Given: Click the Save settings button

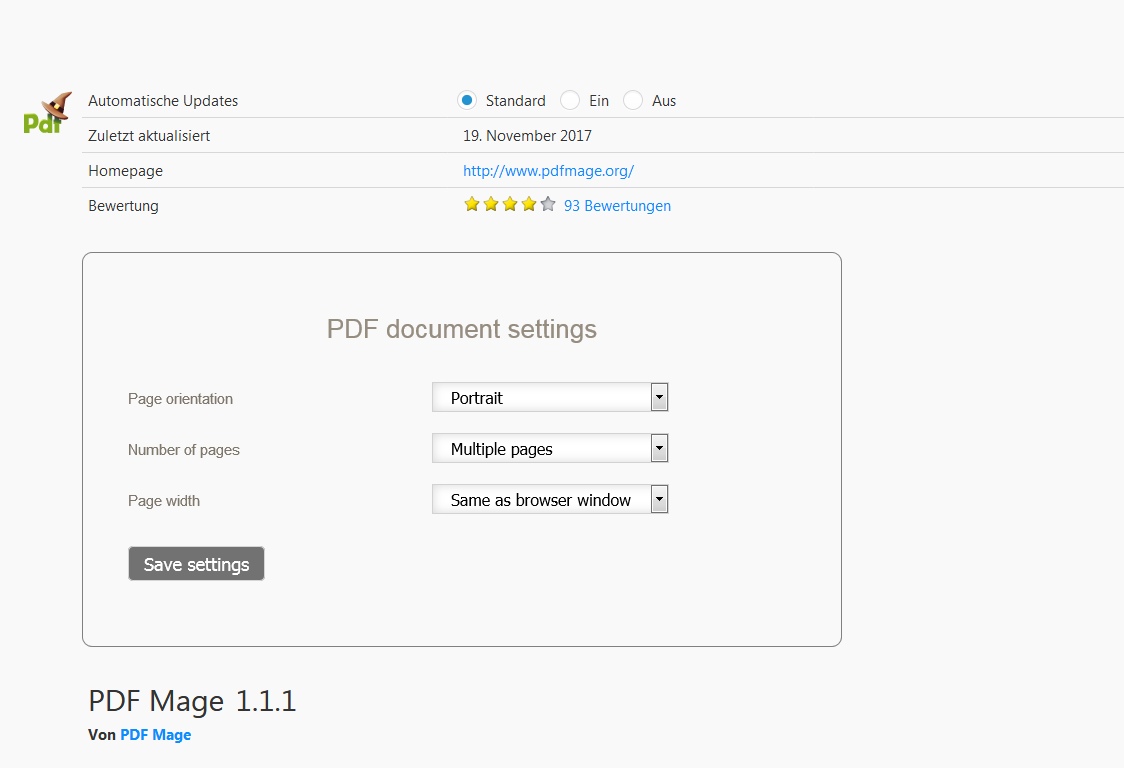Looking at the screenshot, I should (x=196, y=564).
